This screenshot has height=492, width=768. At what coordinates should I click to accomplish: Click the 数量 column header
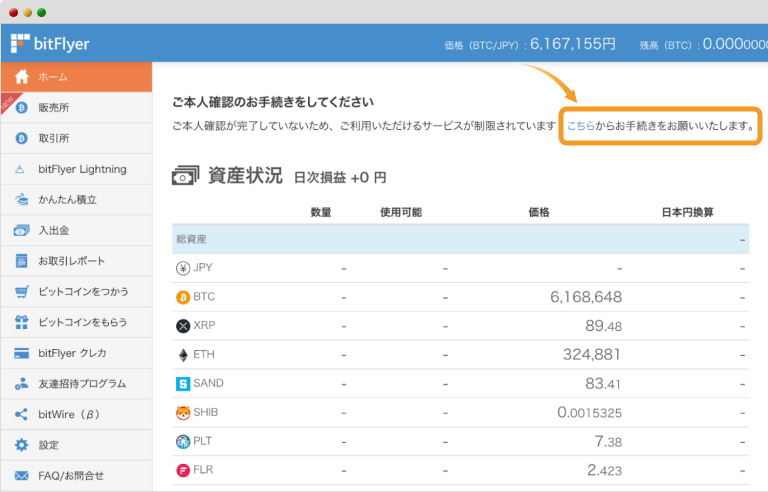click(321, 212)
